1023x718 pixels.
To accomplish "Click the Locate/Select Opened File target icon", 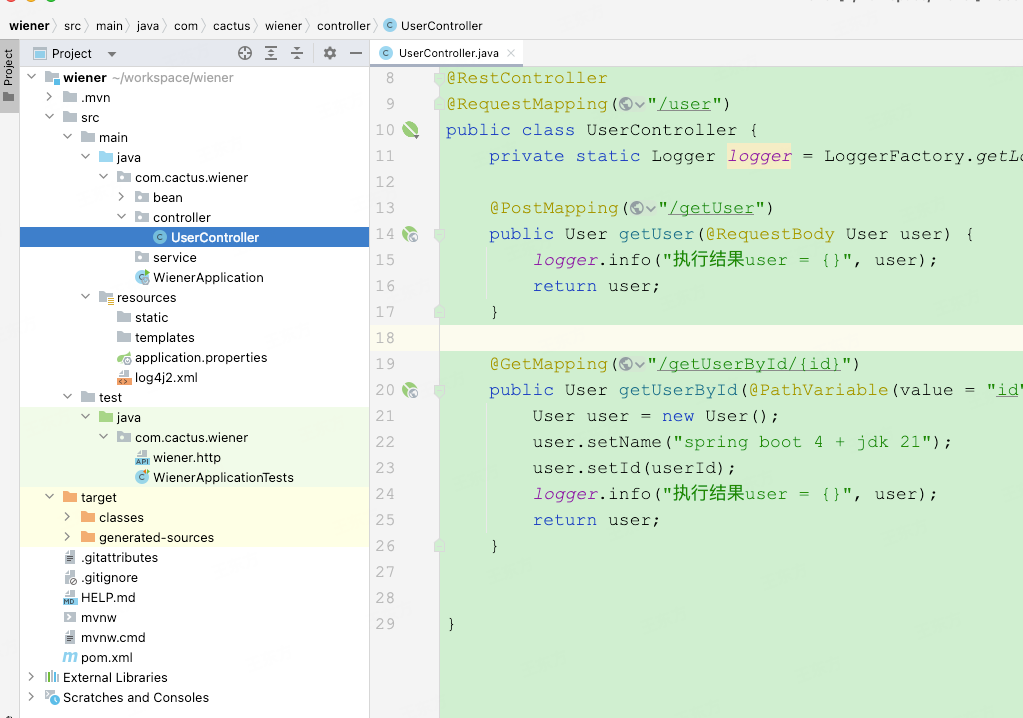I will tap(245, 53).
